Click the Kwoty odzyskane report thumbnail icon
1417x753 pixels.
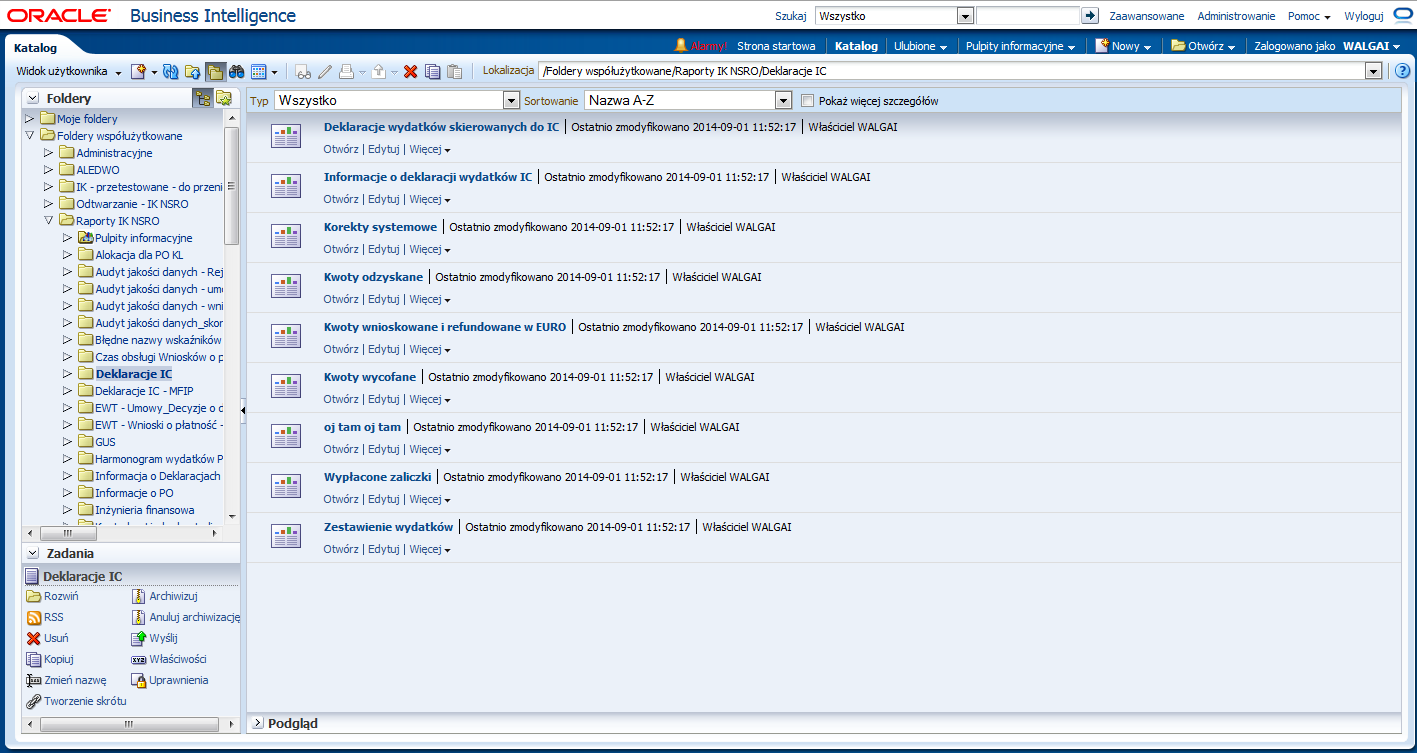(x=286, y=287)
